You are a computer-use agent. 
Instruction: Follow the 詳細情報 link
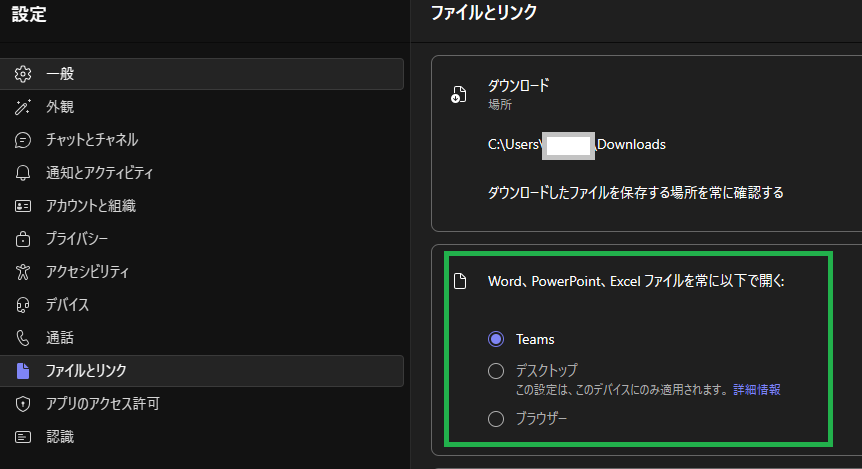pos(756,390)
